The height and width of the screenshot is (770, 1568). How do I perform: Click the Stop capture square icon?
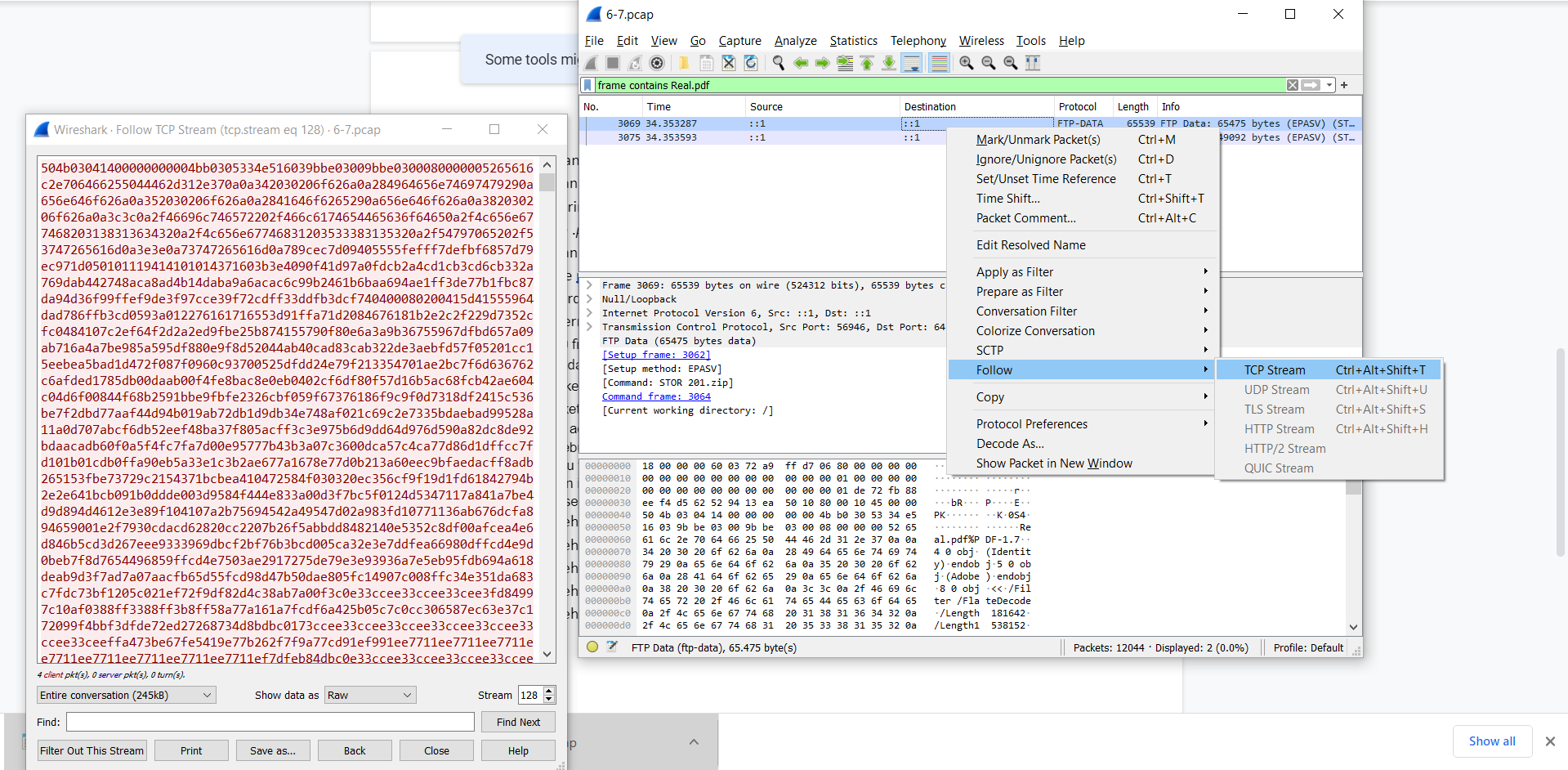point(613,63)
